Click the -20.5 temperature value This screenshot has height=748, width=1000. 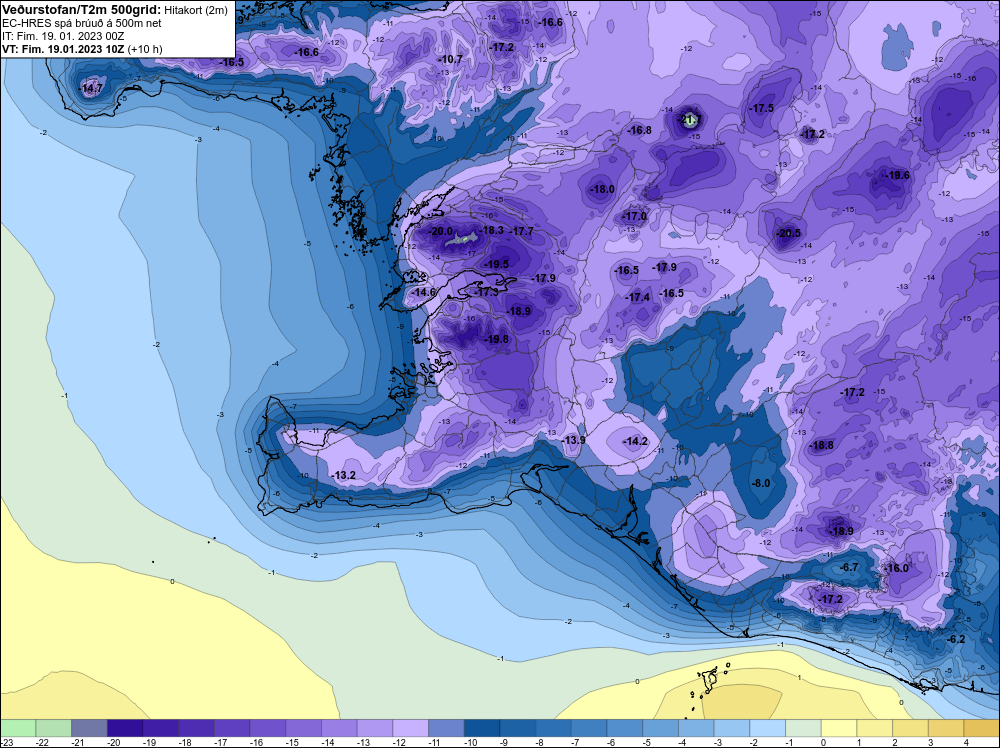tap(788, 233)
